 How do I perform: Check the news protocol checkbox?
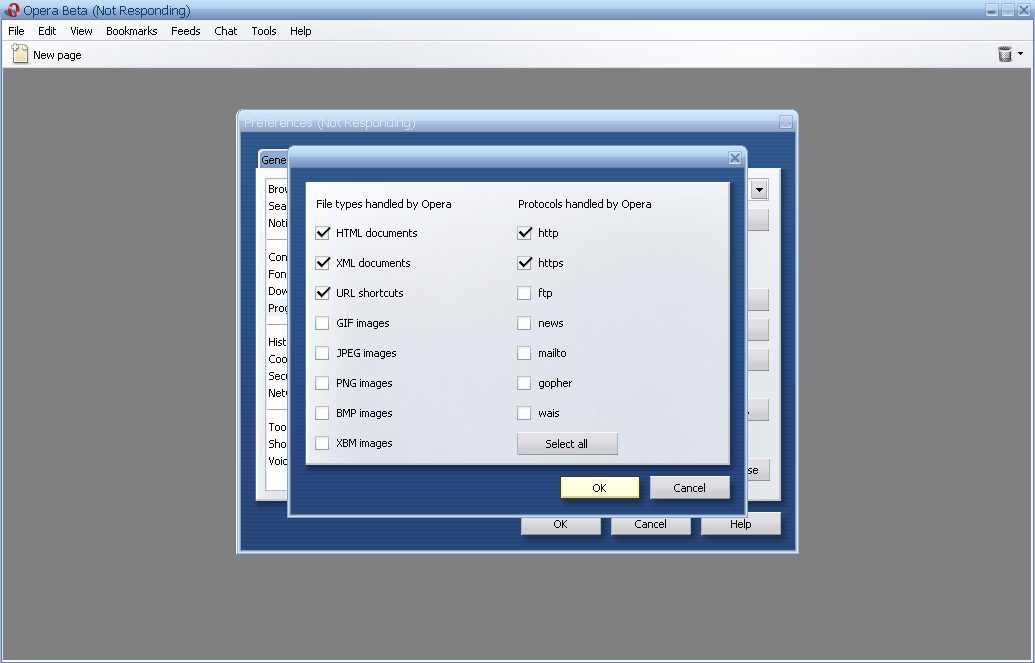pyautogui.click(x=524, y=323)
